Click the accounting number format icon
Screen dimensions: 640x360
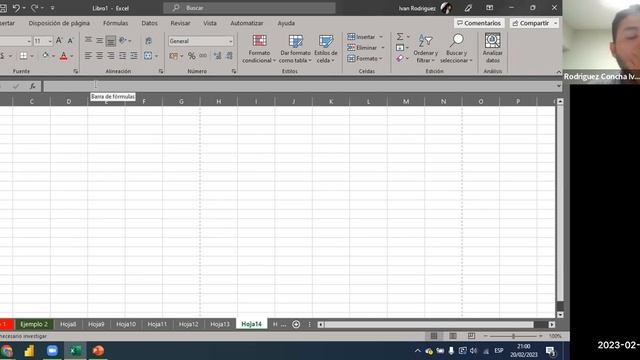[x=173, y=56]
